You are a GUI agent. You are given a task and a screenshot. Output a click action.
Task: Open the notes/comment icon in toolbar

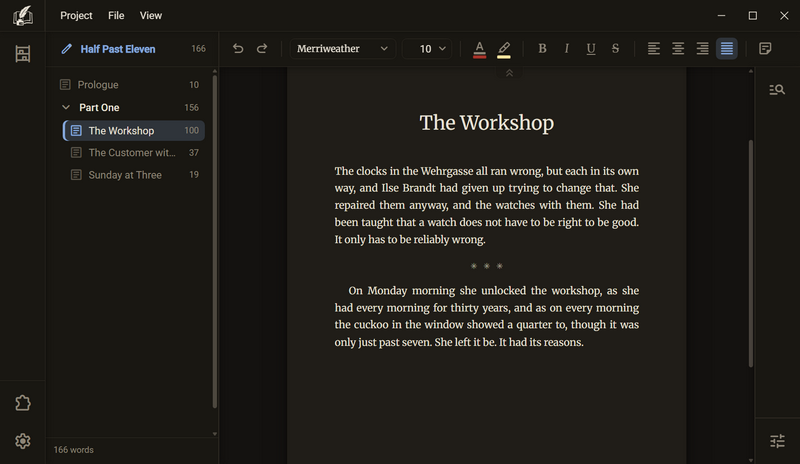coord(765,48)
